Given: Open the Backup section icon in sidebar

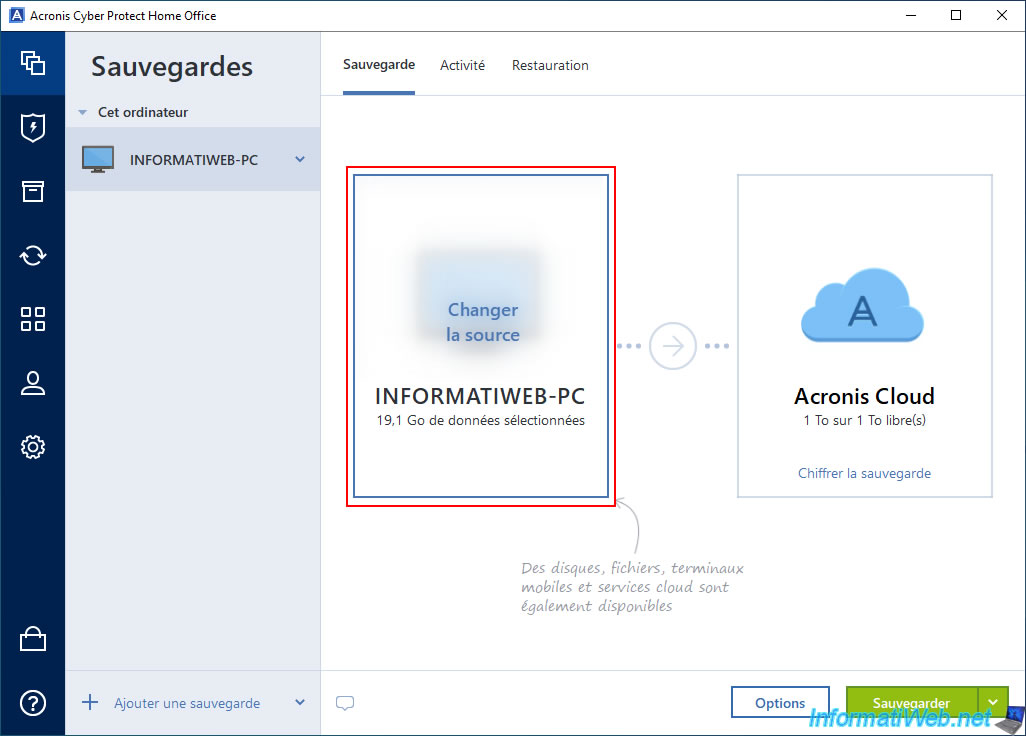Looking at the screenshot, I should [x=33, y=63].
